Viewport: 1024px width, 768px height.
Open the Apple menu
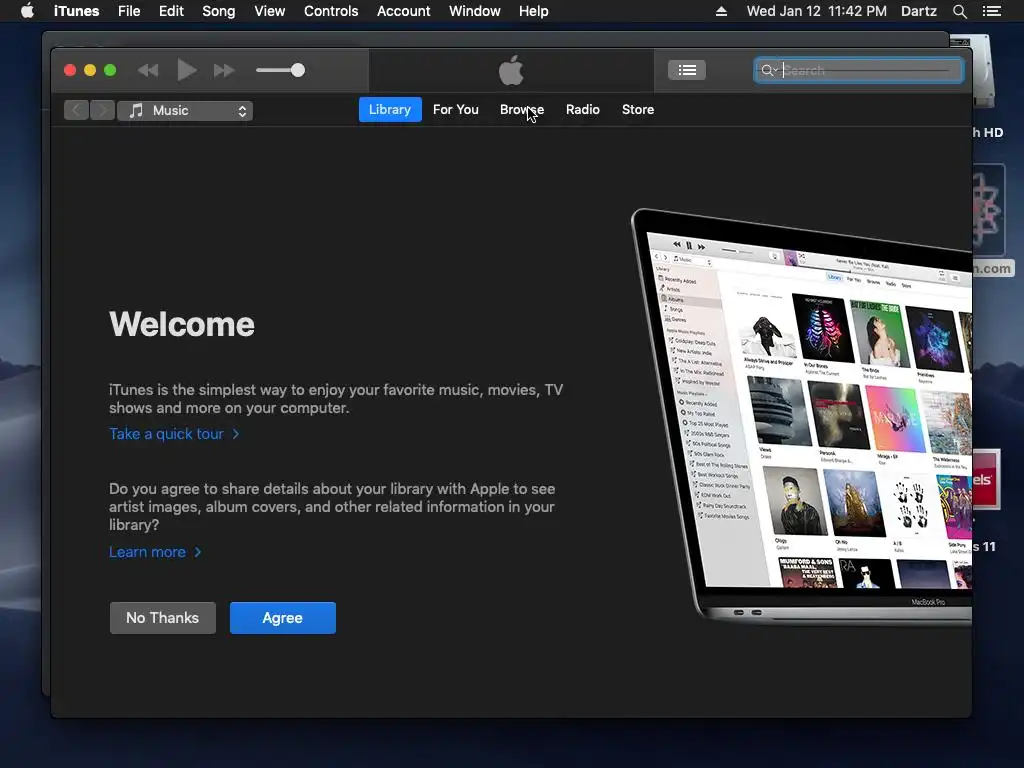(x=27, y=11)
